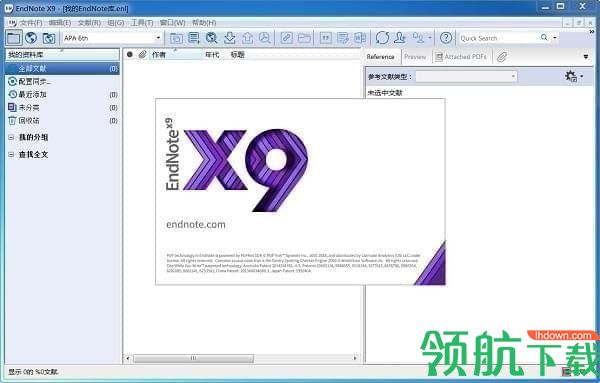
Task: Click the read-status dot column header
Action: (130, 55)
